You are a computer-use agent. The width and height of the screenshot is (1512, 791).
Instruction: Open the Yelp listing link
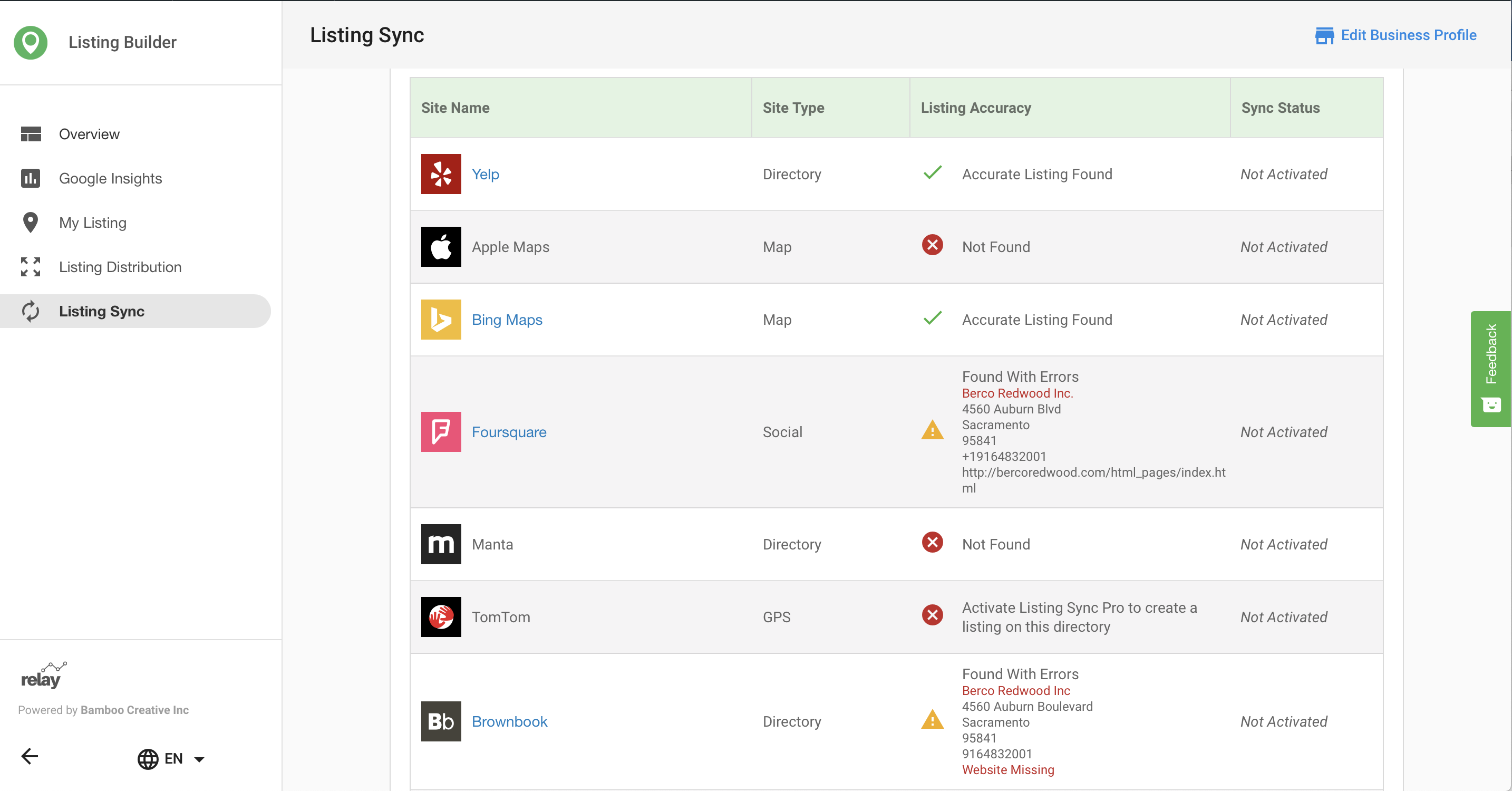coord(485,174)
